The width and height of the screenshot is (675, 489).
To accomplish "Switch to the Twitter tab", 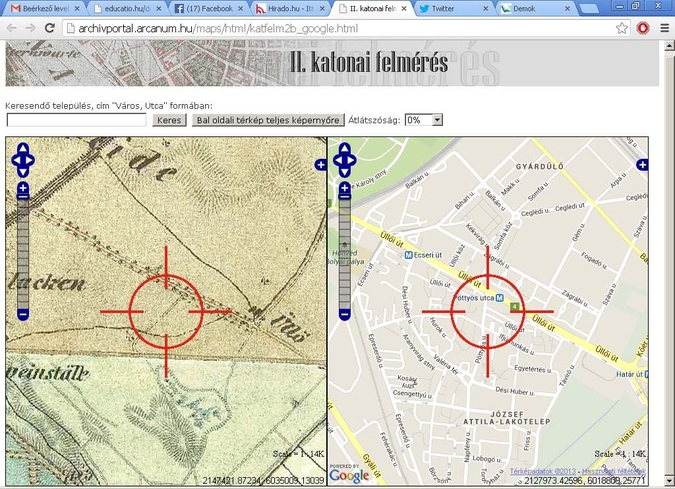I will tap(453, 8).
